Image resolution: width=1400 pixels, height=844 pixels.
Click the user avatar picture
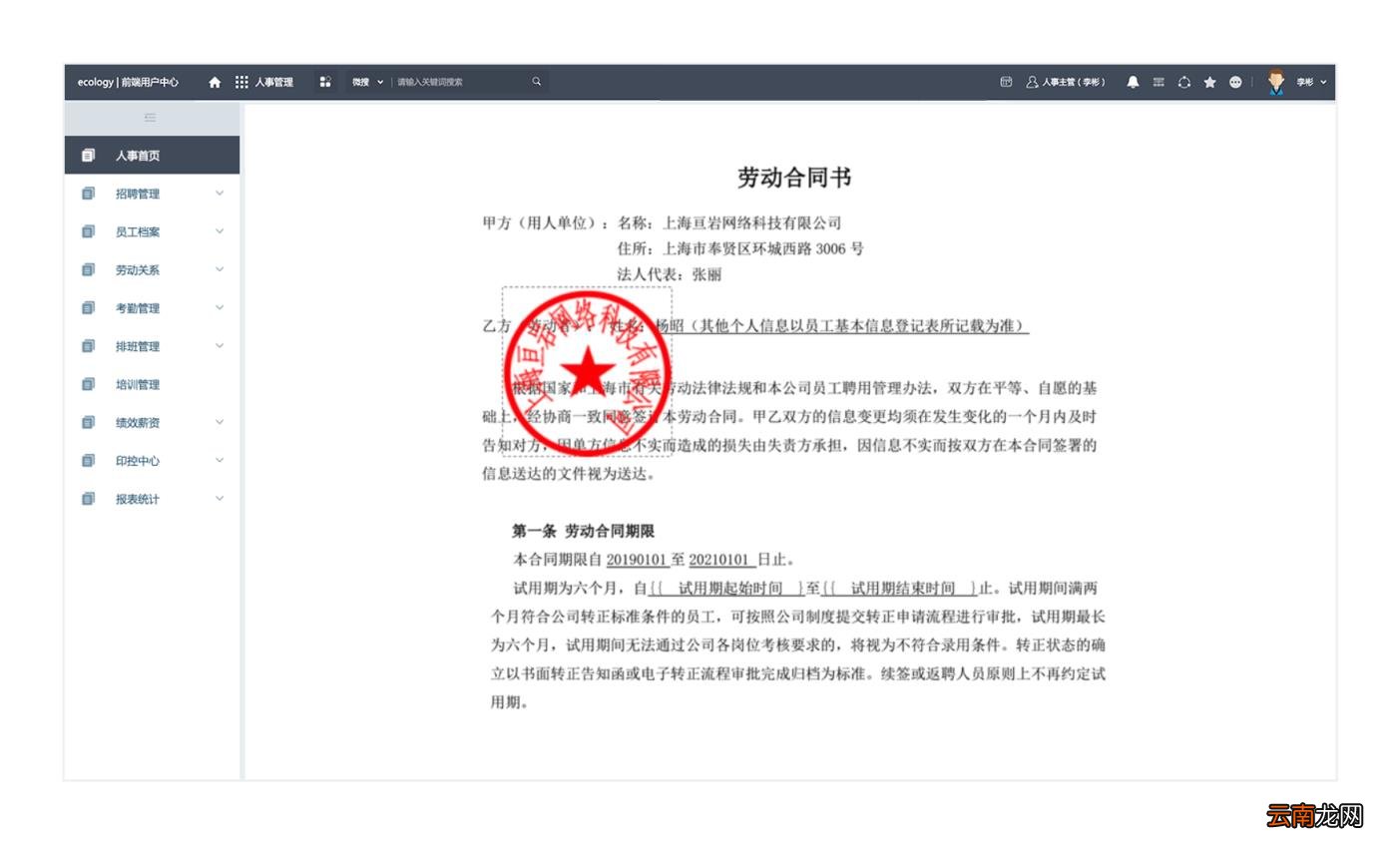[x=1276, y=82]
